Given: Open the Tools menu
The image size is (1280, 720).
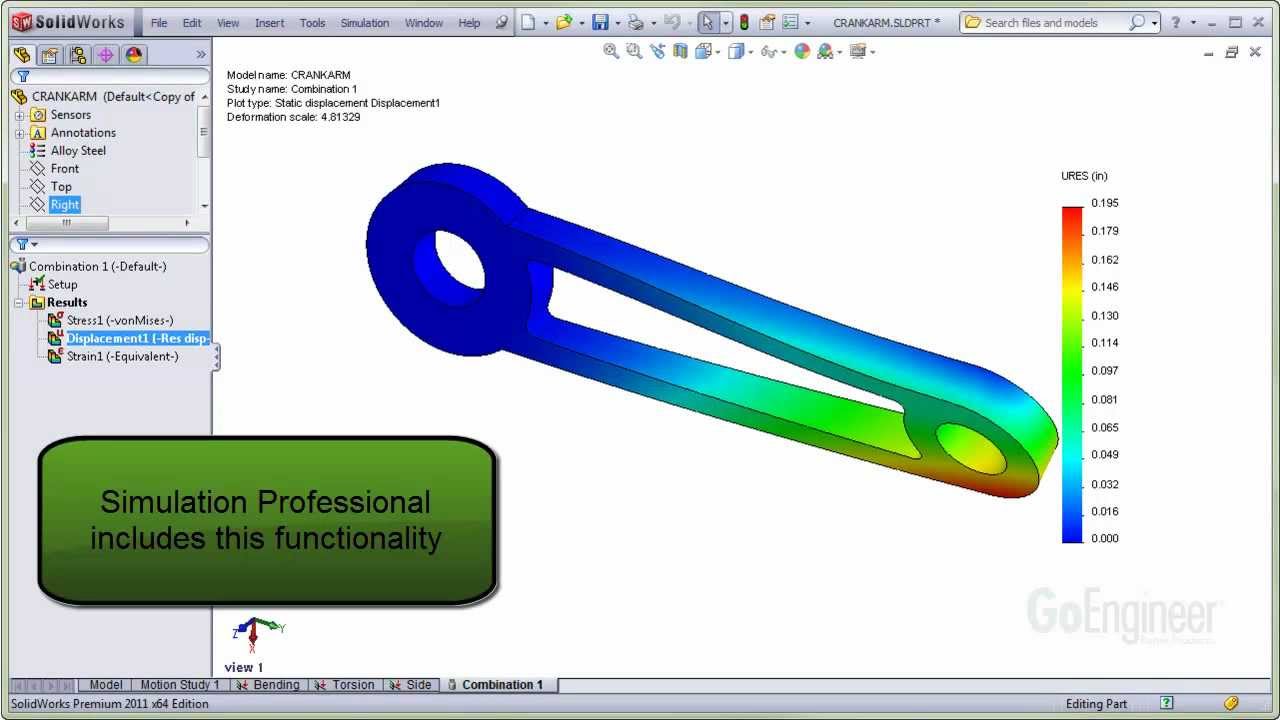Looking at the screenshot, I should click(x=312, y=23).
